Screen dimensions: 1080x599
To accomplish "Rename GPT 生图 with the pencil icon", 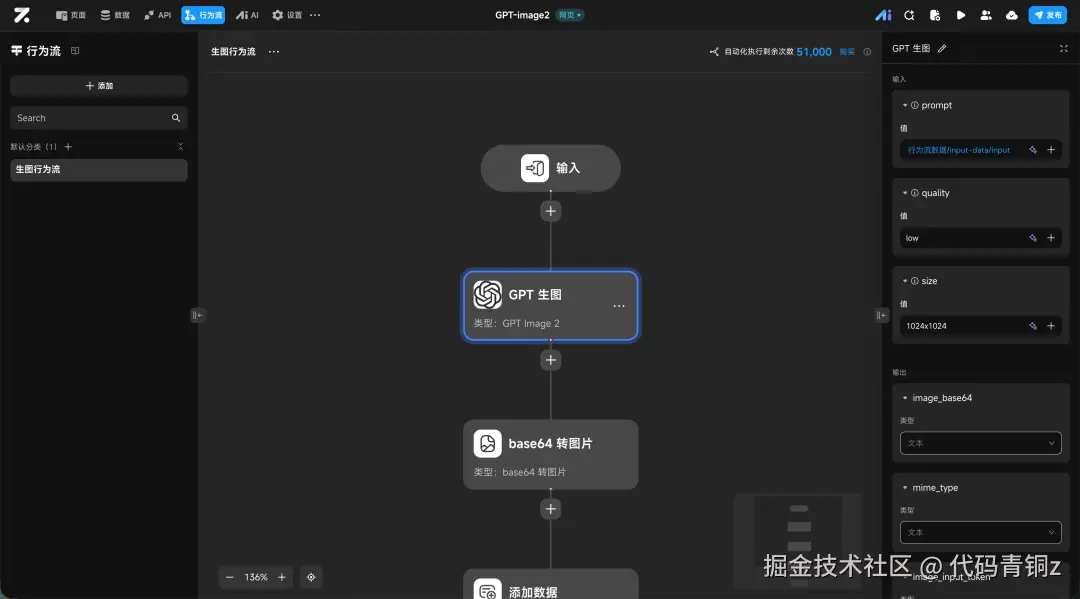I will click(x=942, y=48).
